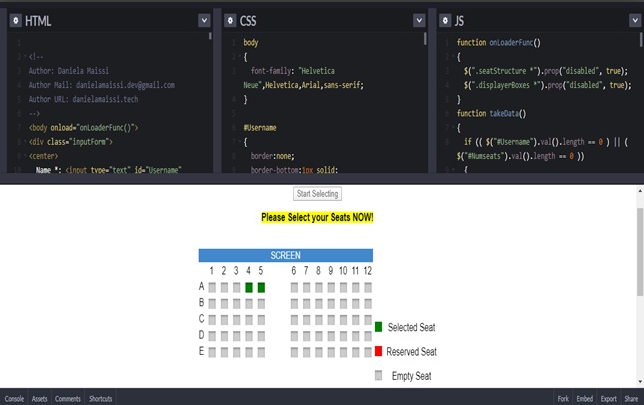
Task: Click Embed in the footer bar
Action: coord(585,398)
